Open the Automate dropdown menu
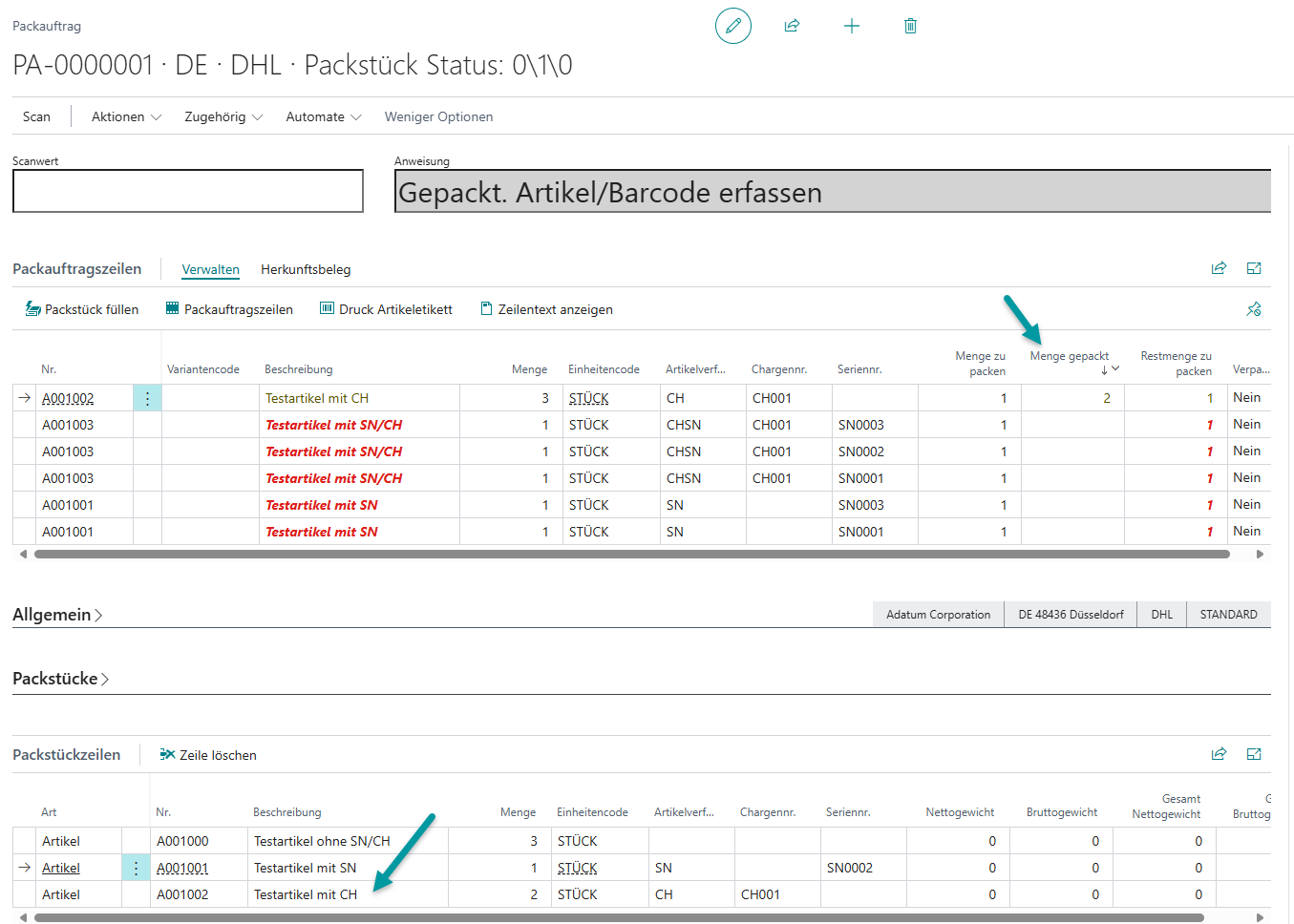This screenshot has width=1294, height=924. (323, 116)
